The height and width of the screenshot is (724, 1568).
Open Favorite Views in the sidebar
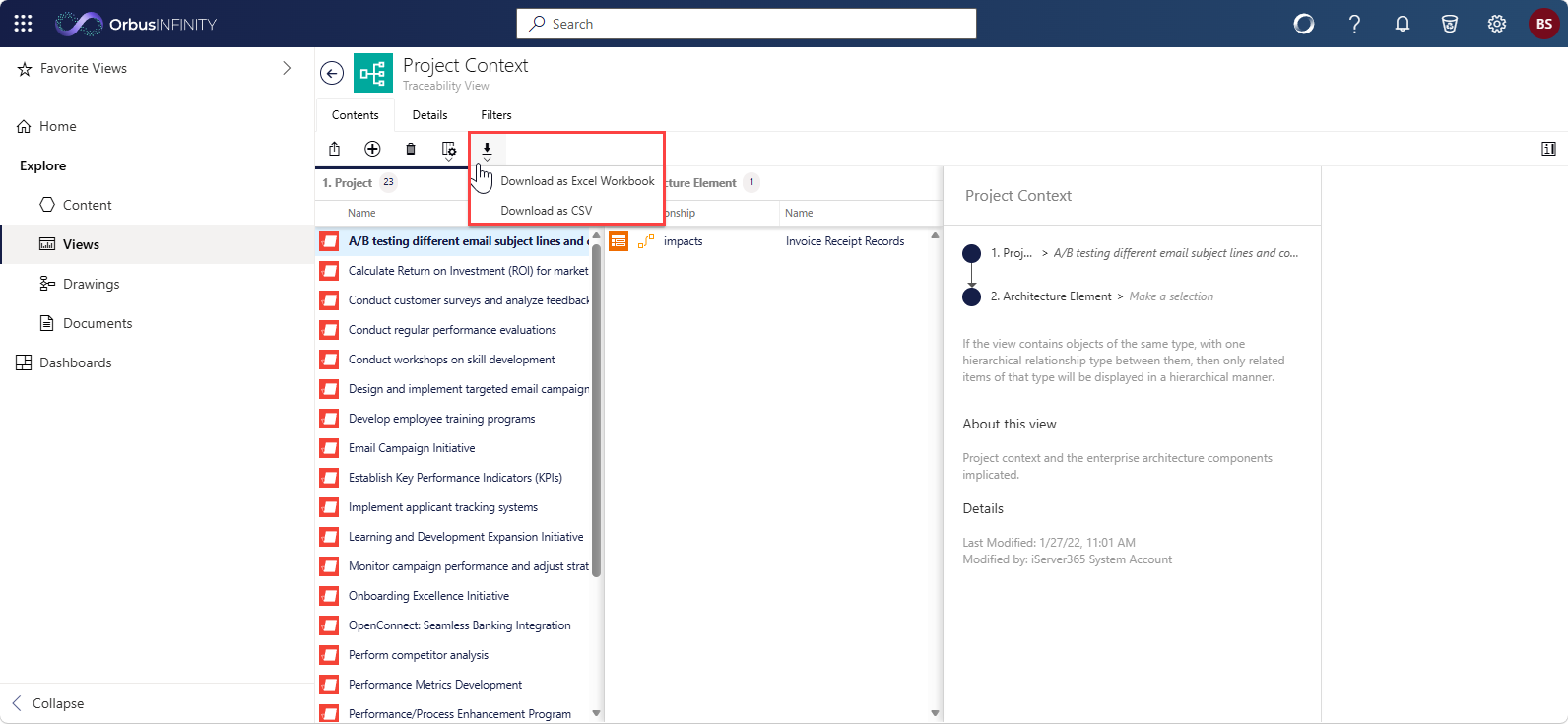click(x=84, y=68)
